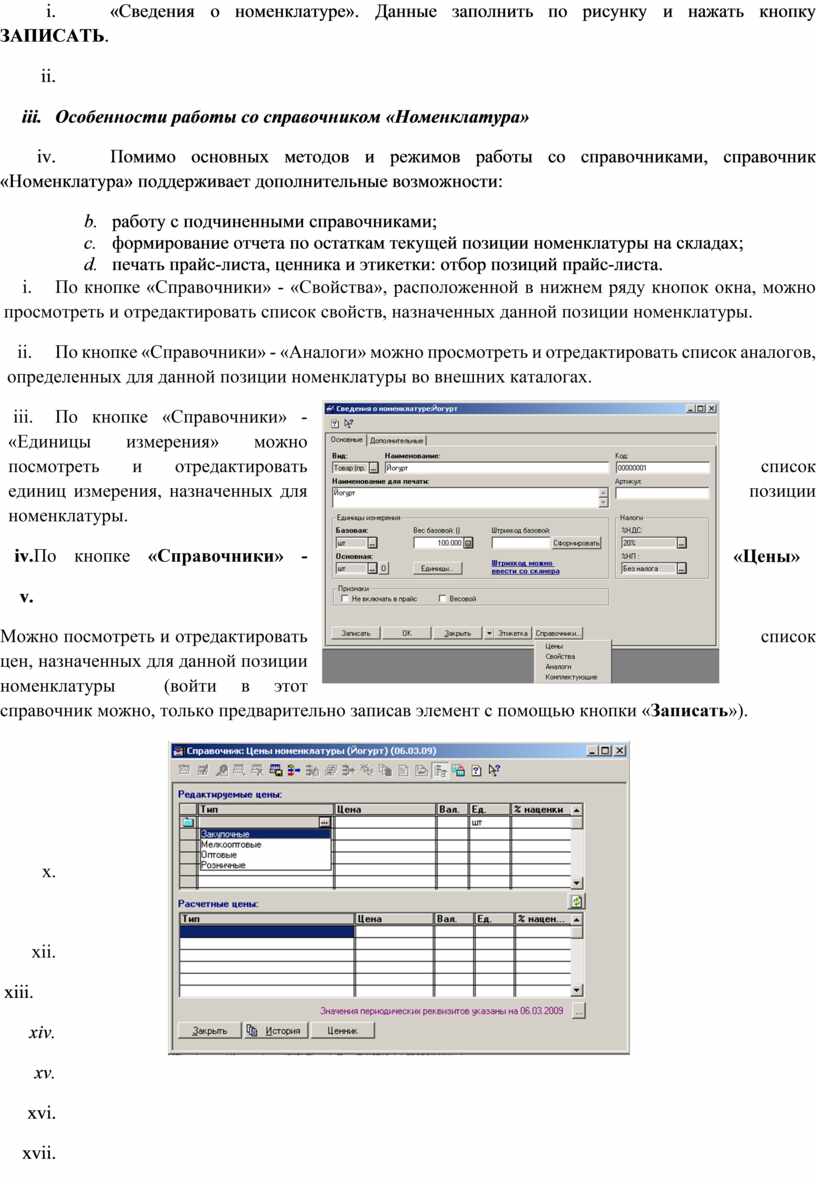The width and height of the screenshot is (816, 1184).
Task: Click the OK button in Сведения window
Action: (x=406, y=633)
